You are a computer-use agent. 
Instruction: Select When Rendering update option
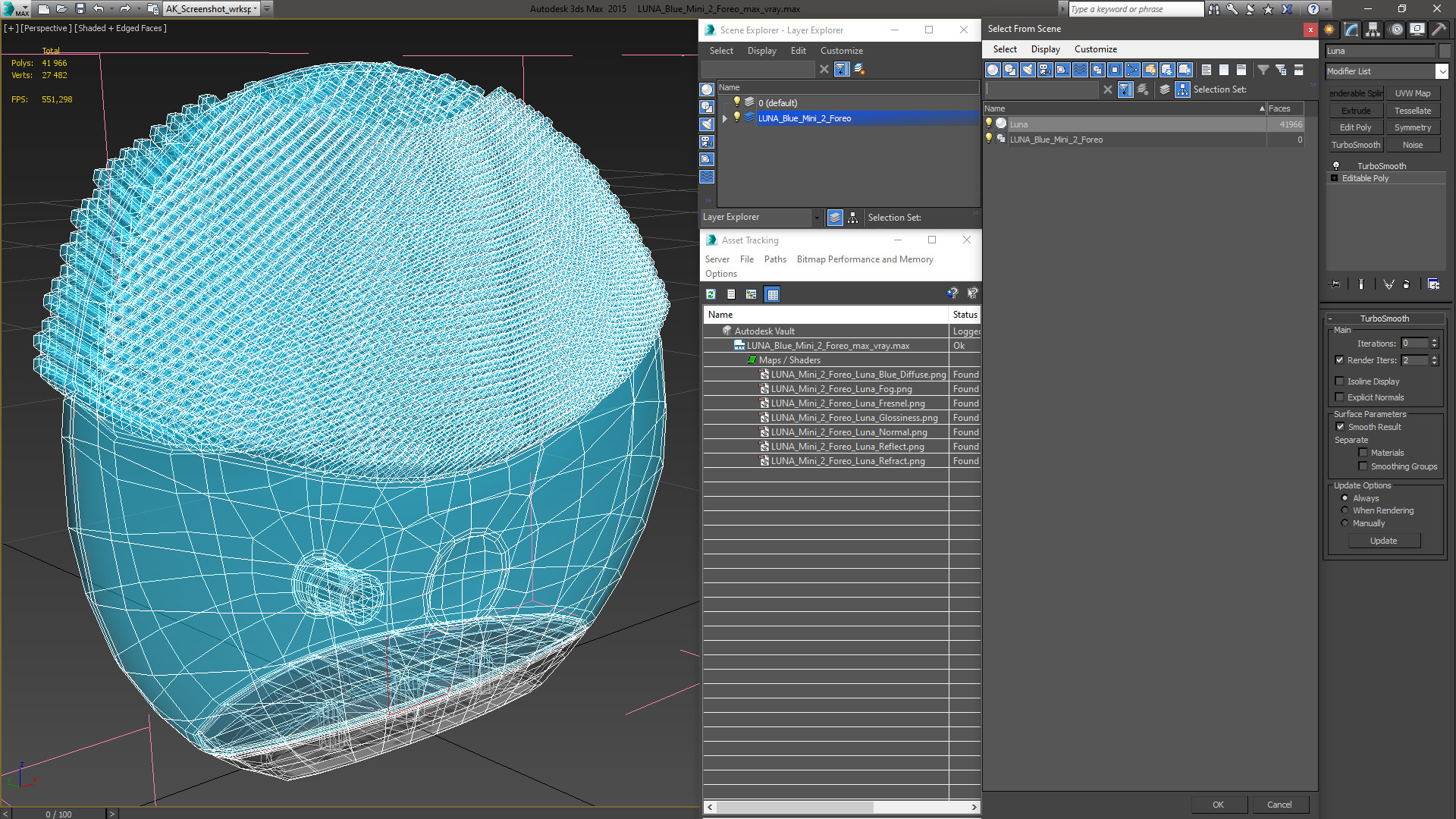tap(1345, 510)
